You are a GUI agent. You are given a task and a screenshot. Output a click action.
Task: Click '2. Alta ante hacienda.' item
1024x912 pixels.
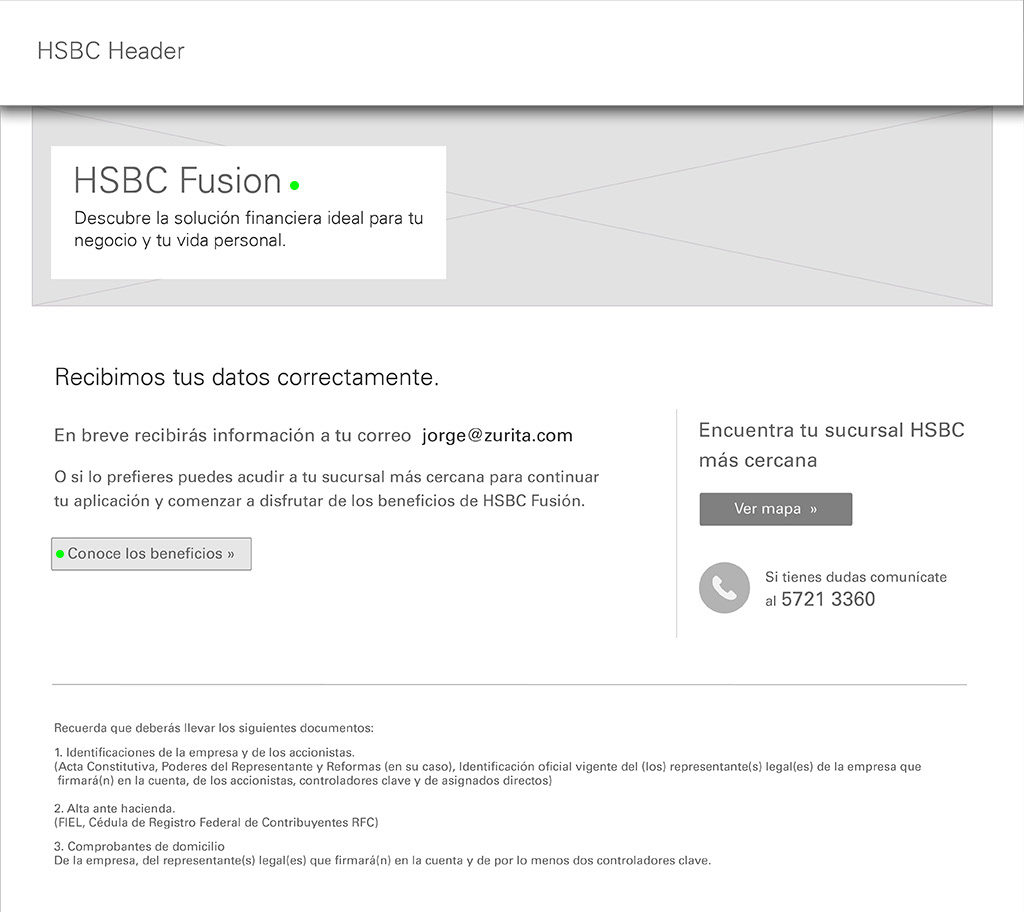115,808
